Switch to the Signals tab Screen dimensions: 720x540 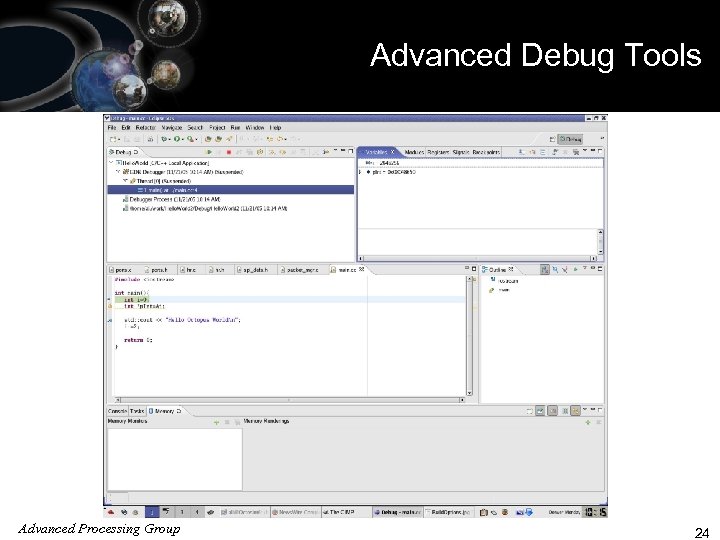[x=461, y=152]
